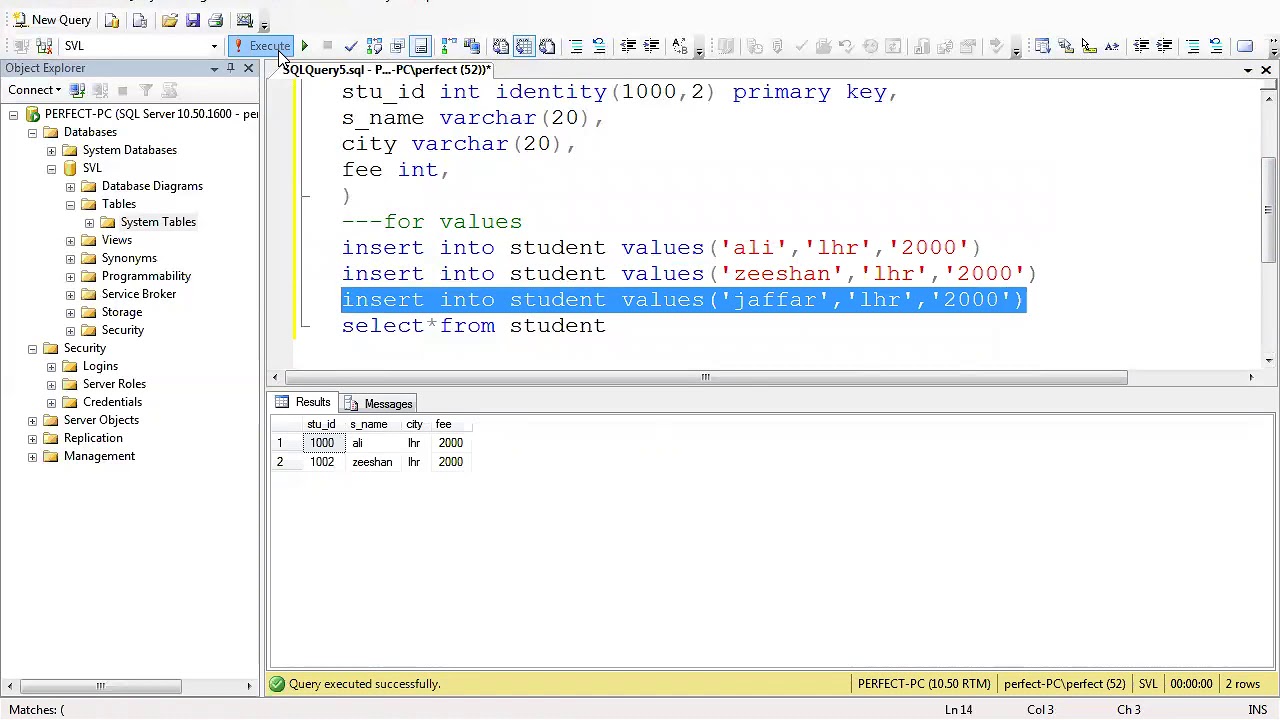Image resolution: width=1280 pixels, height=720 pixels.
Task: Collapse the Tables folder
Action: [70, 204]
